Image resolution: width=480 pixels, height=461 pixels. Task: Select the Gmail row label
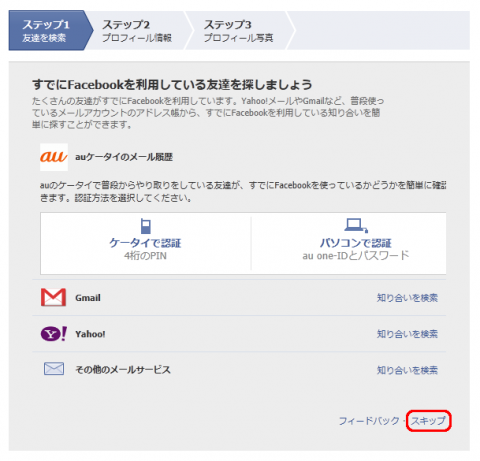(x=88, y=298)
